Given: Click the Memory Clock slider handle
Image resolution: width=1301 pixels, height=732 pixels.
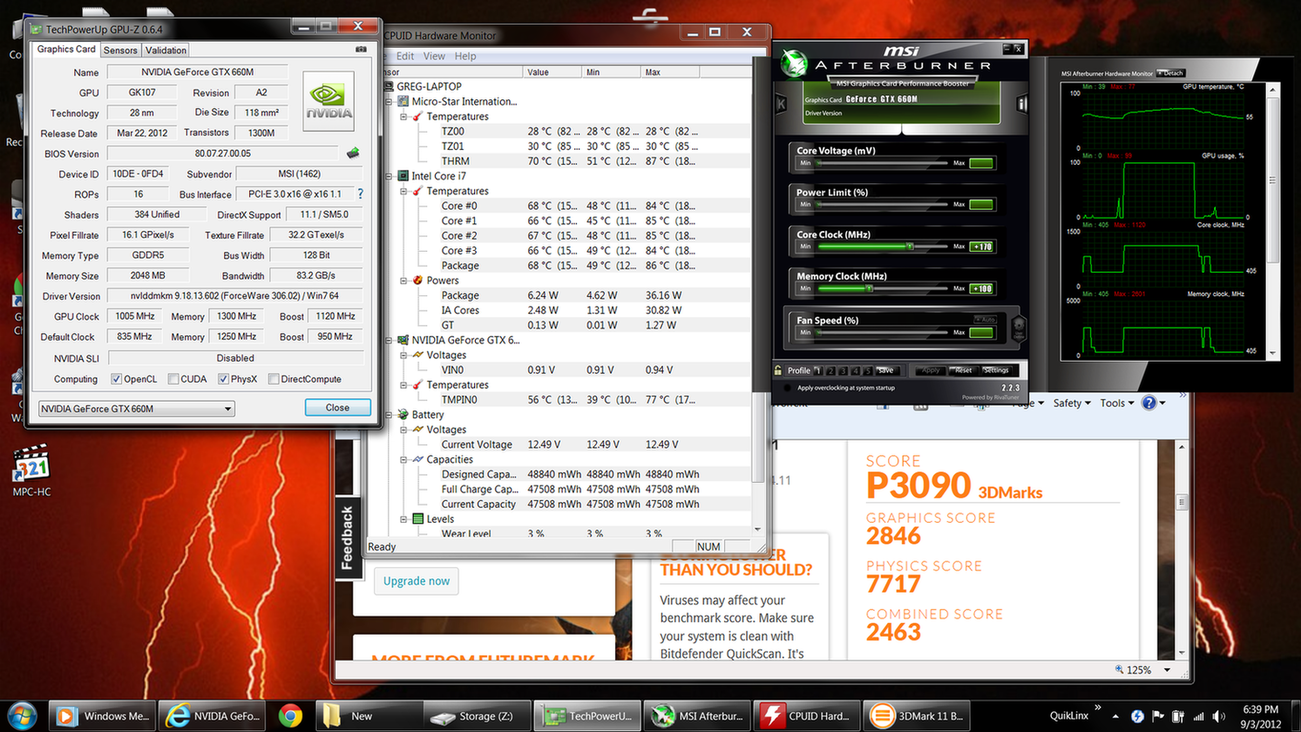Looking at the screenshot, I should [869, 288].
